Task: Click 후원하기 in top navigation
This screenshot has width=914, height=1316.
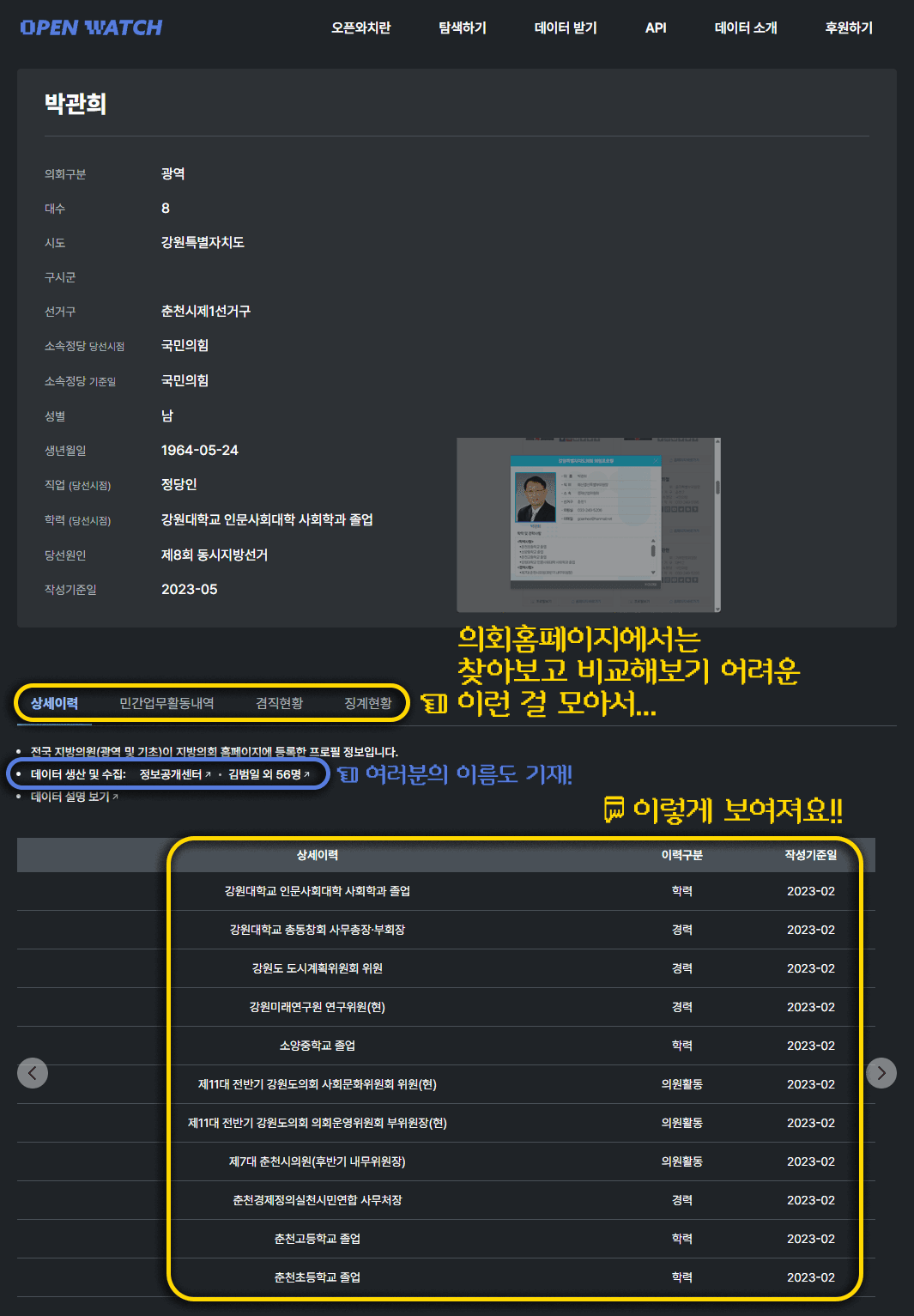Action: tap(849, 27)
